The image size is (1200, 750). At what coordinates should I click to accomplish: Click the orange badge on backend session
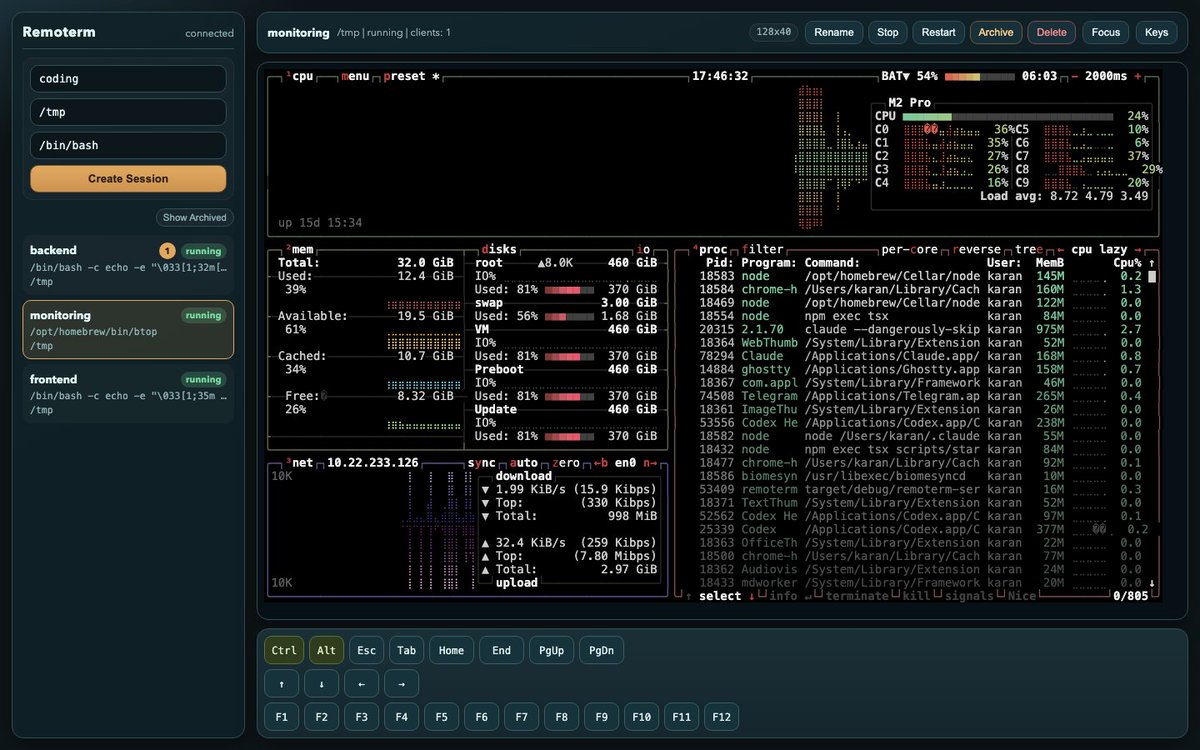click(168, 251)
